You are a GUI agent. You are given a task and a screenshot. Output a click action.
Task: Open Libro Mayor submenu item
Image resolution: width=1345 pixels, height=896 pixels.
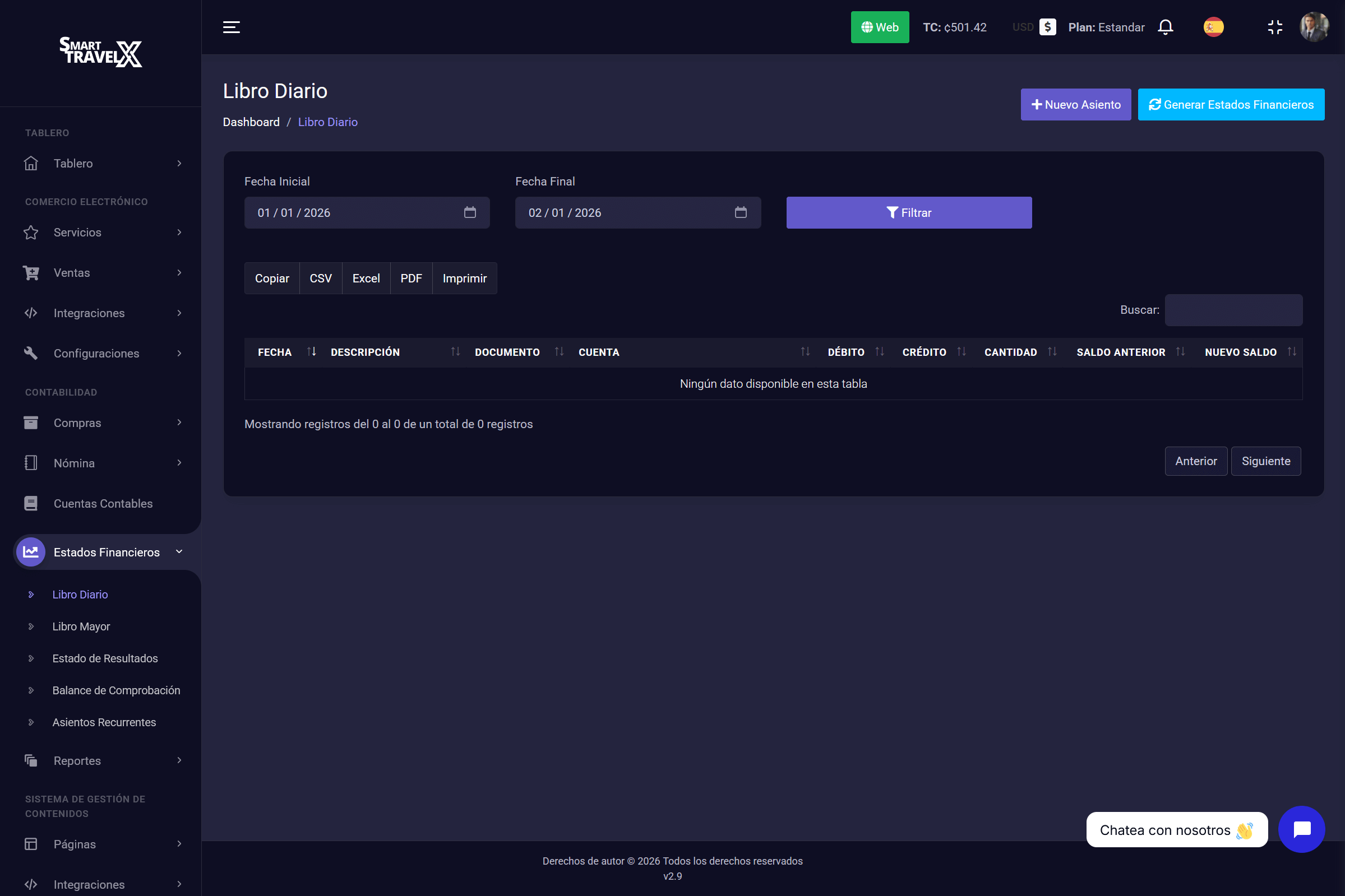[81, 626]
